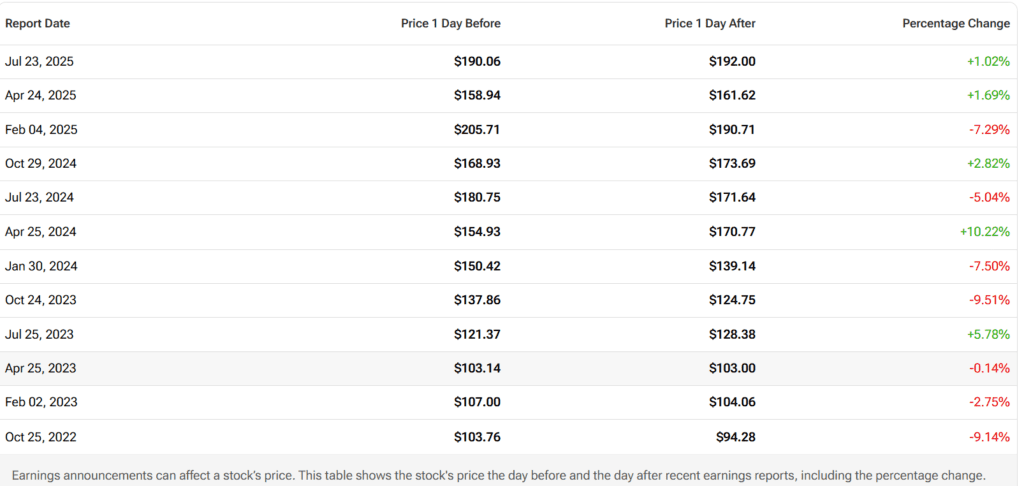The width and height of the screenshot is (1024, 486).
Task: Select the +5.78% change value
Action: click(988, 334)
